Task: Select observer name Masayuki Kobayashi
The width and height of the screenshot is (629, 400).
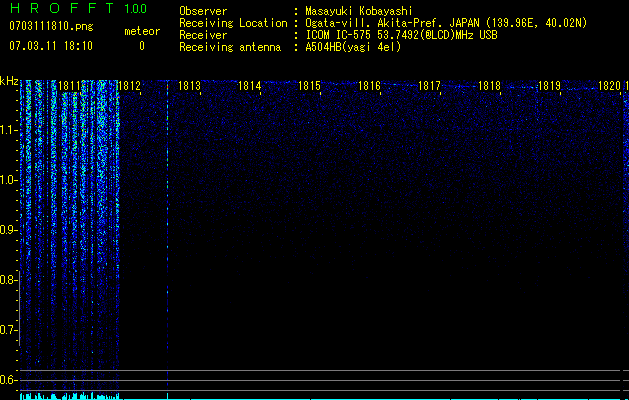Action: [359, 11]
